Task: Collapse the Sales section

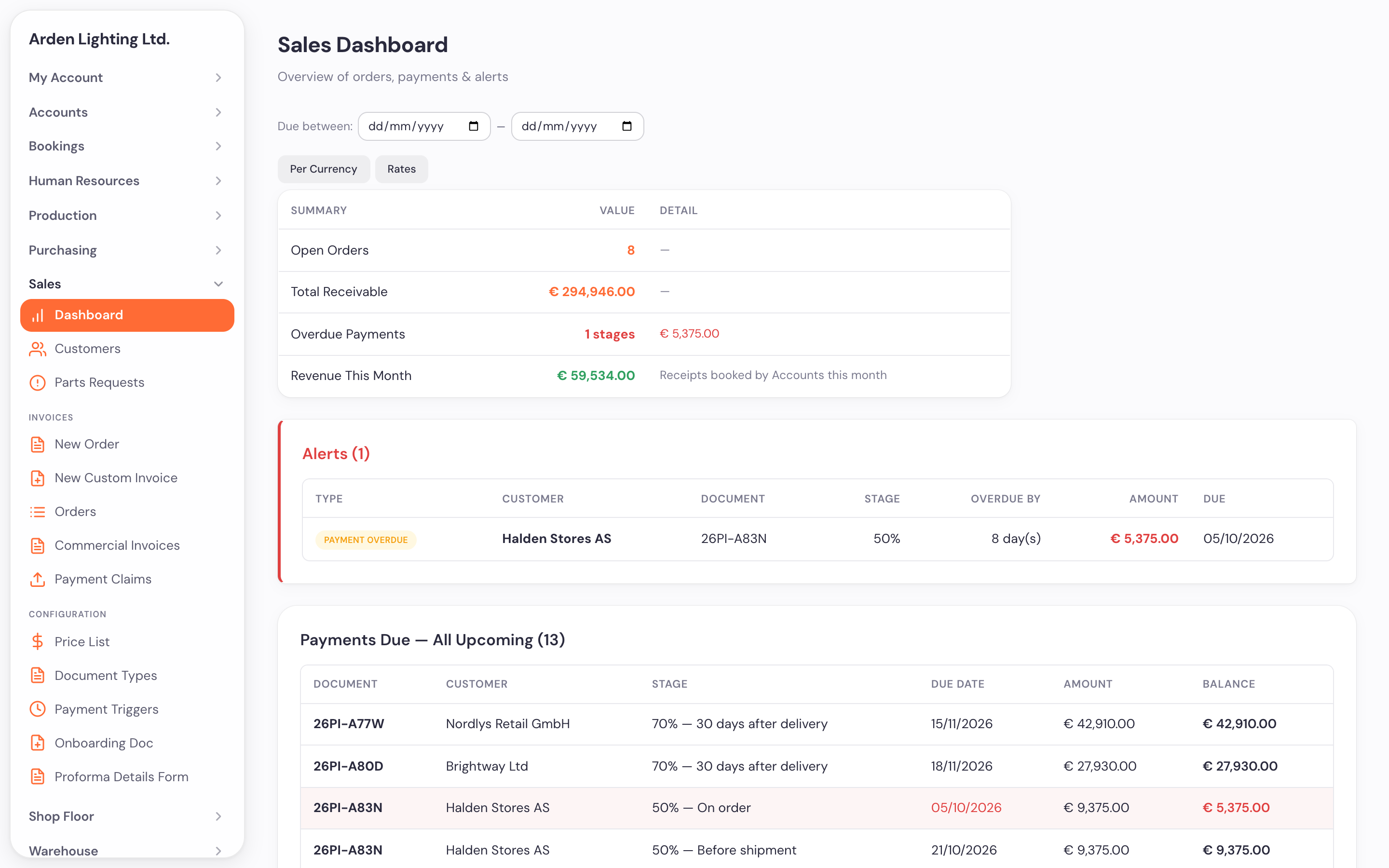Action: point(126,284)
